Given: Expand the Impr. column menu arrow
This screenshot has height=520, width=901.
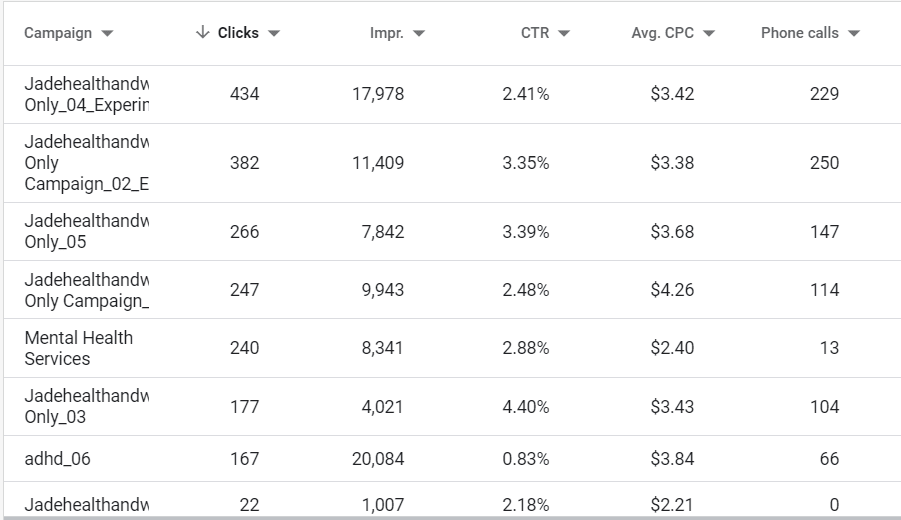Looking at the screenshot, I should click(419, 33).
